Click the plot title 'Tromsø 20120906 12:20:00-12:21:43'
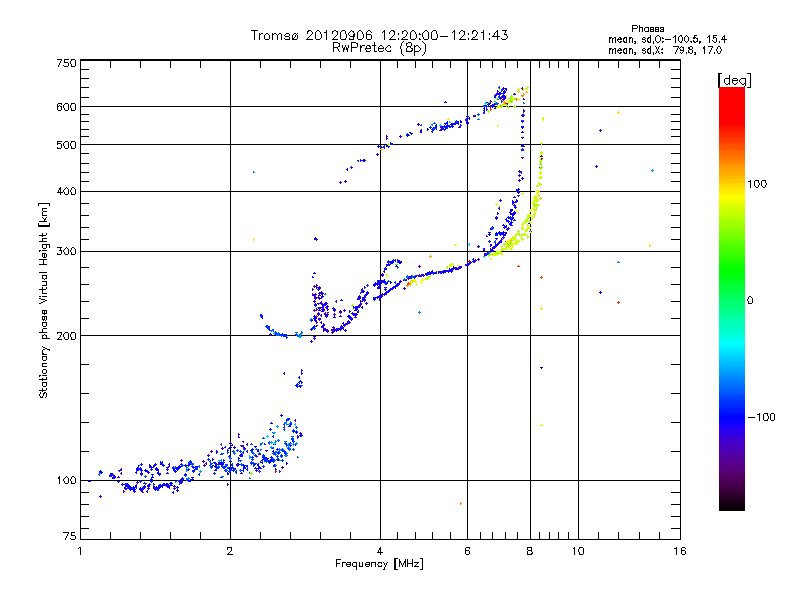This screenshot has height=600, width=800. pos(379,35)
